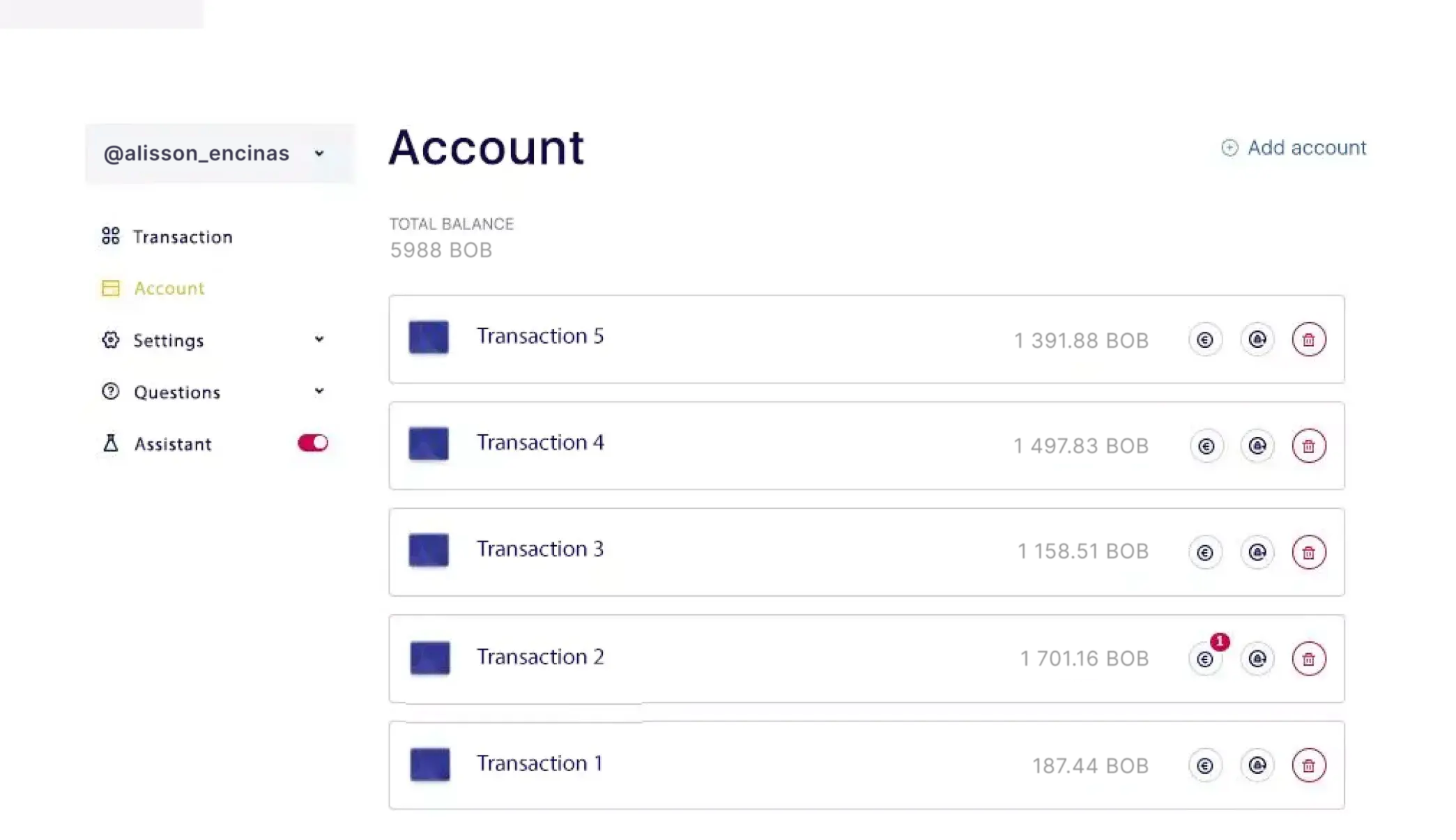Expand the Questions submenu chevron
Screen dimensions: 1456x840
[x=319, y=391]
